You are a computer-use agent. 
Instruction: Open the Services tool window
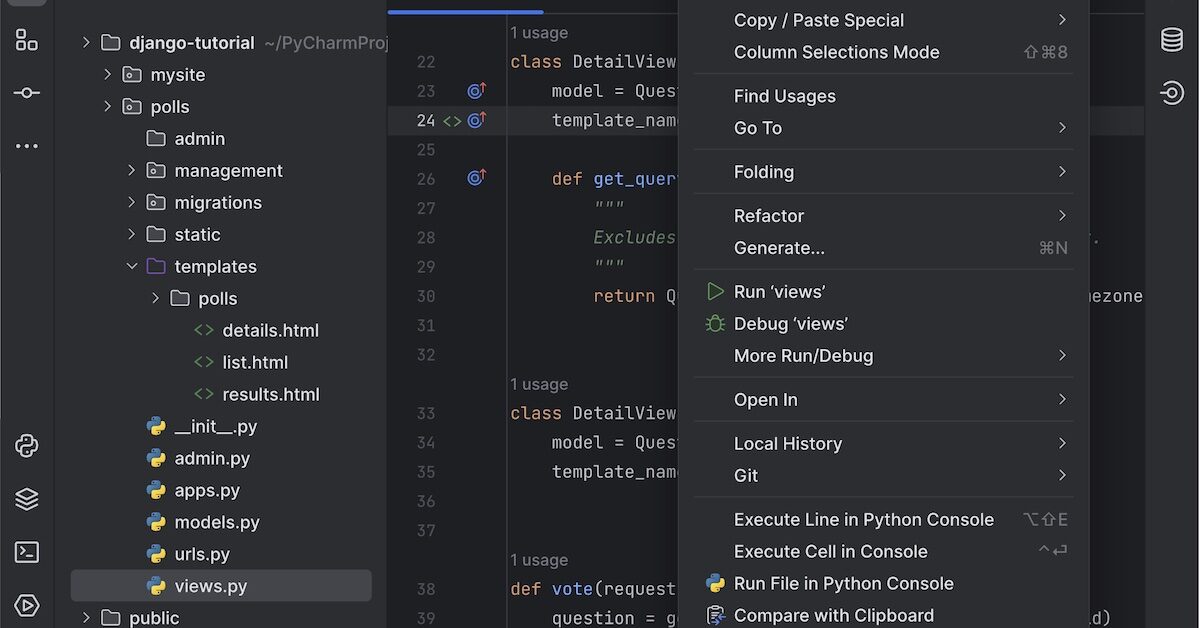(27, 605)
